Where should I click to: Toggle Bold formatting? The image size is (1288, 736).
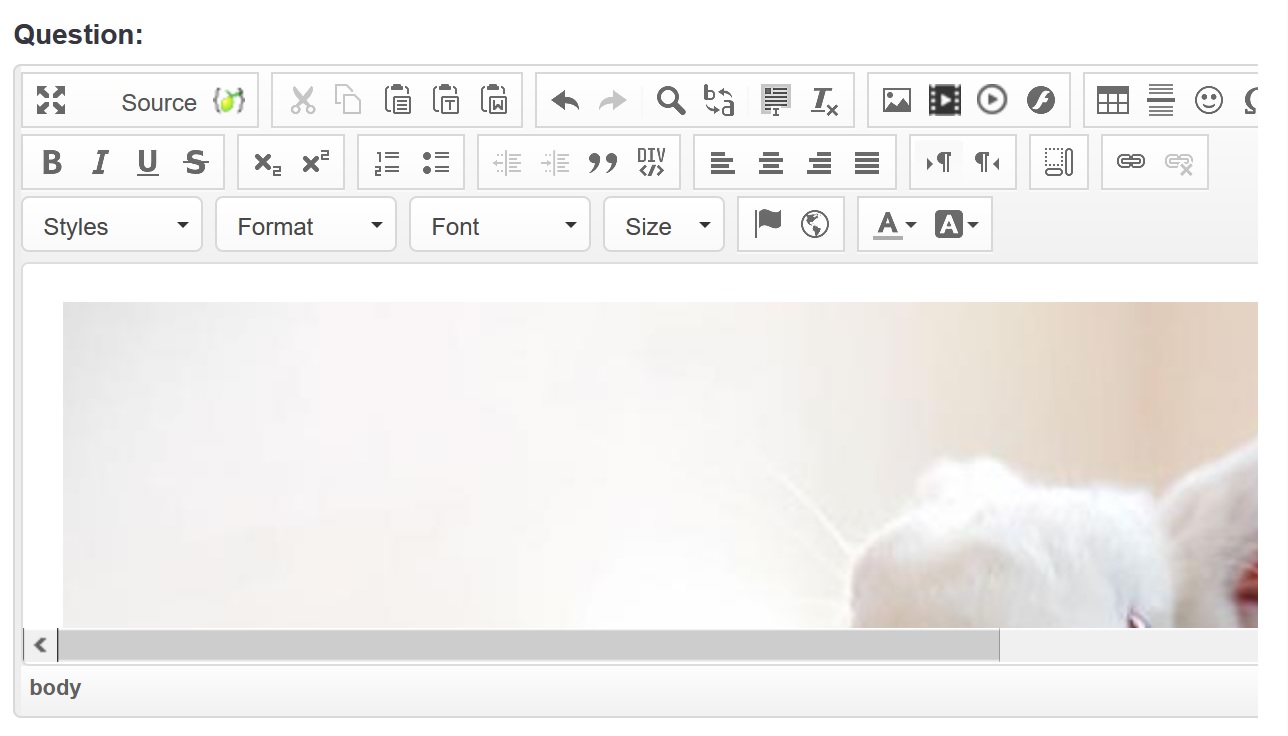click(52, 162)
